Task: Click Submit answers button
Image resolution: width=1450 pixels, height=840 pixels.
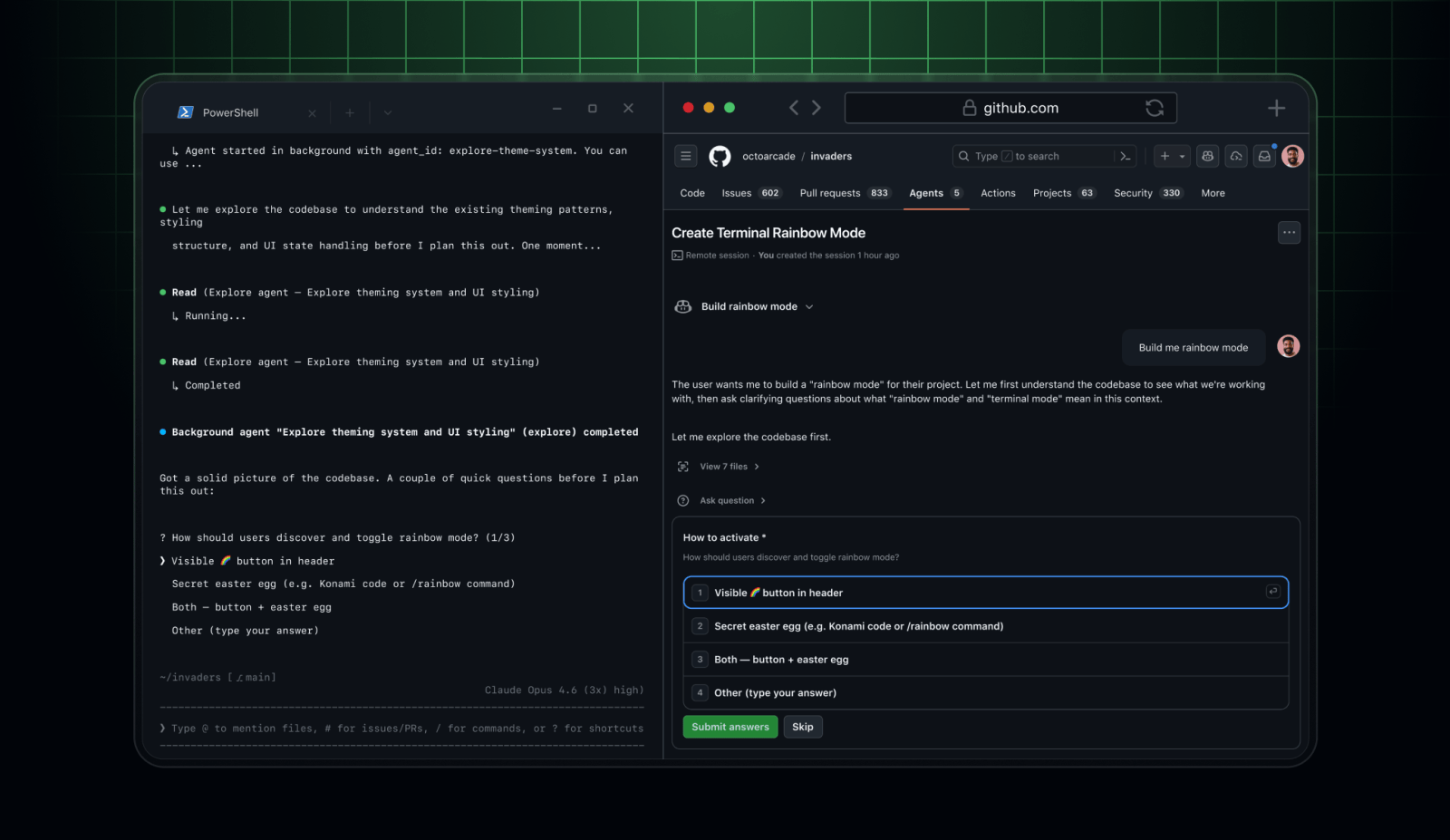Action: (730, 727)
